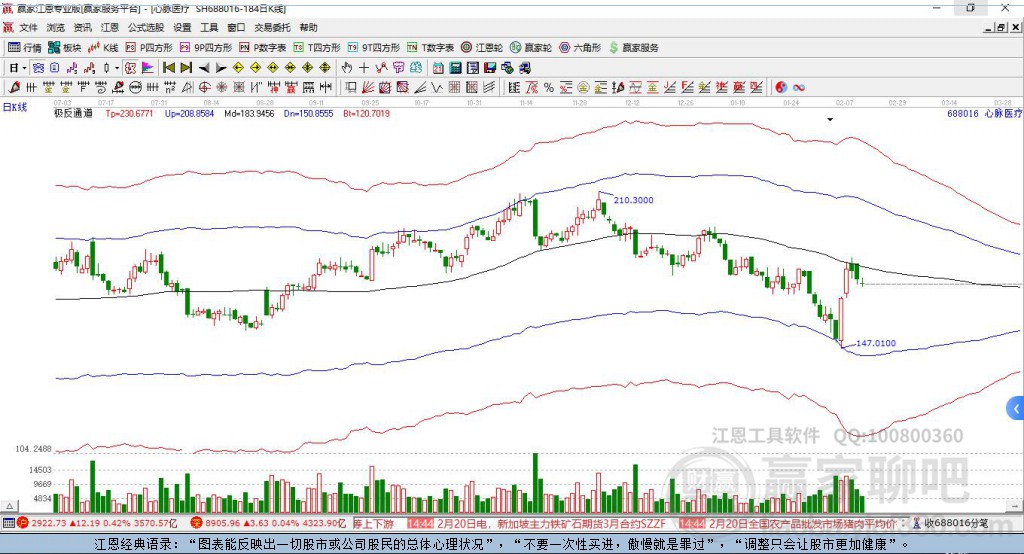Viewport: 1024px width, 554px height.
Task: Open the 赢家轮 wheel tool
Action: tap(530, 48)
